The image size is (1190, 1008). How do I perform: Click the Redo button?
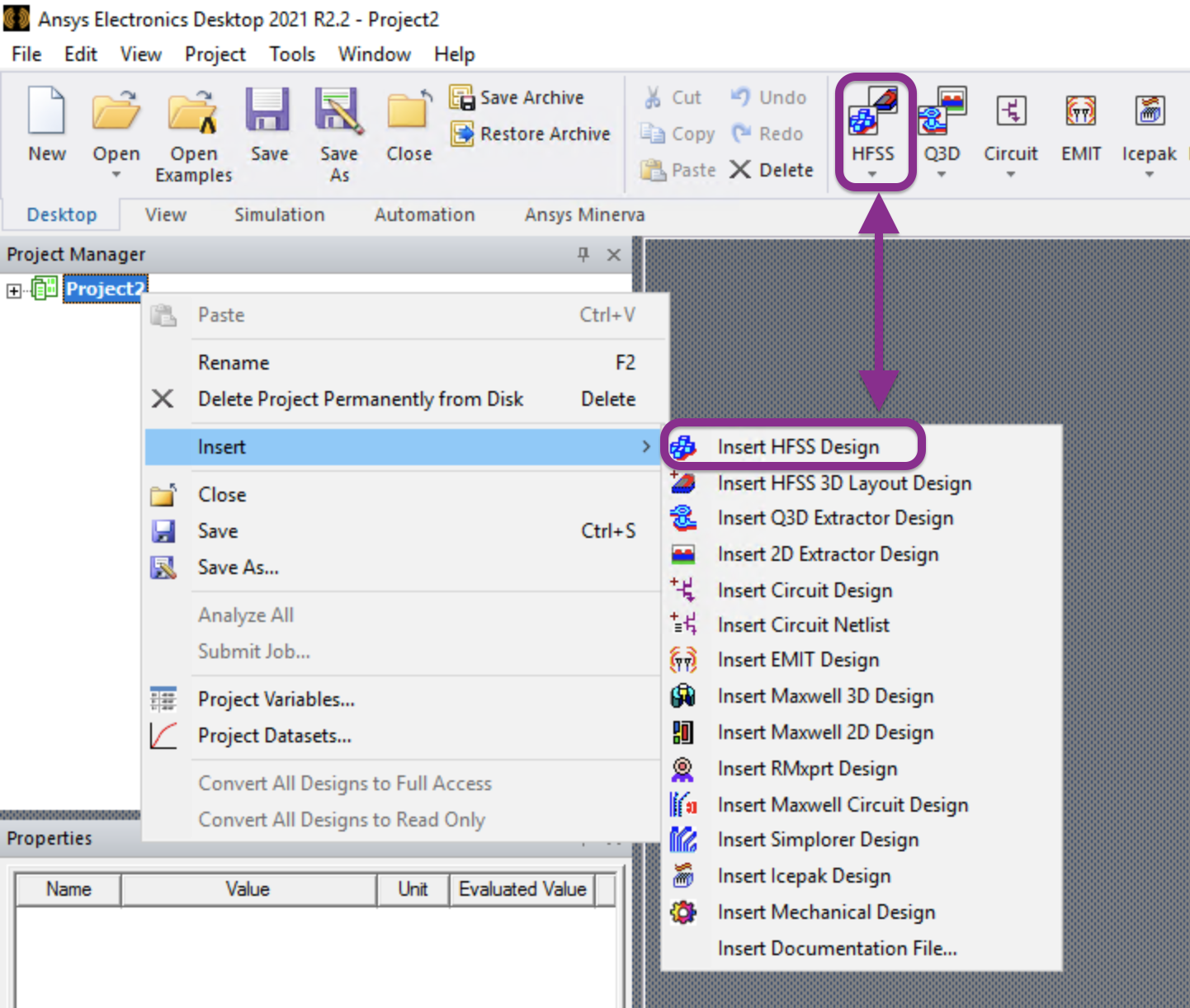[x=767, y=134]
